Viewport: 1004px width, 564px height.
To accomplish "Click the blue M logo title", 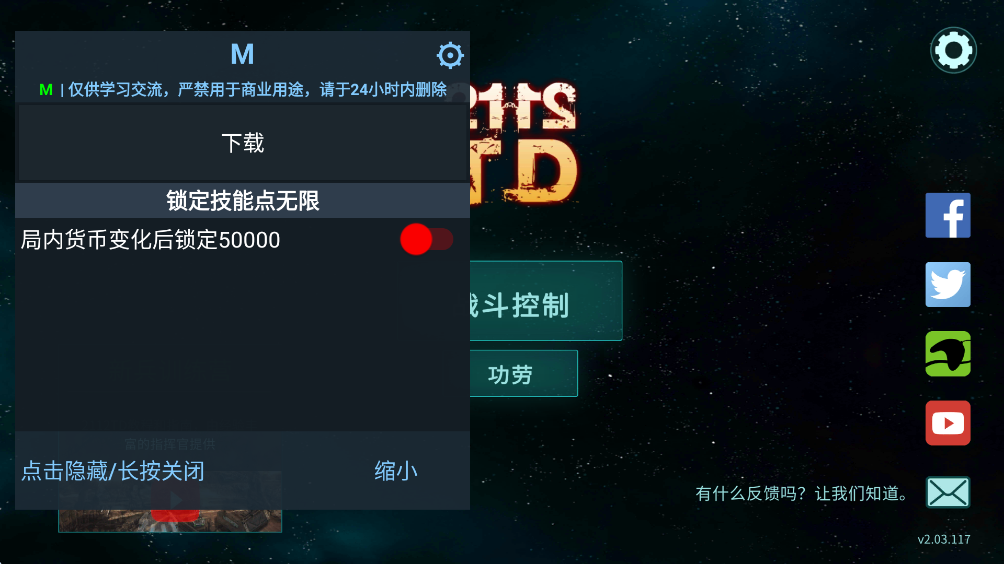I will [242, 54].
